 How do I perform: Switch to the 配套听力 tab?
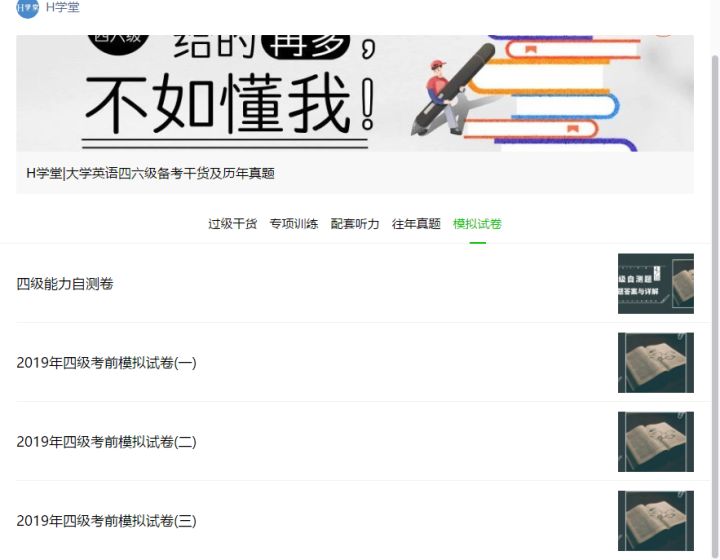click(x=354, y=224)
